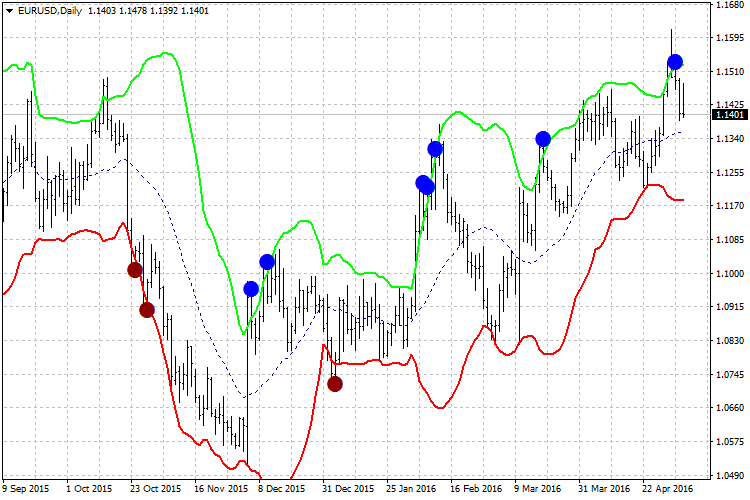The image size is (750, 500).
Task: Click the 25 Jan 2016 date label
Action: pyautogui.click(x=411, y=489)
